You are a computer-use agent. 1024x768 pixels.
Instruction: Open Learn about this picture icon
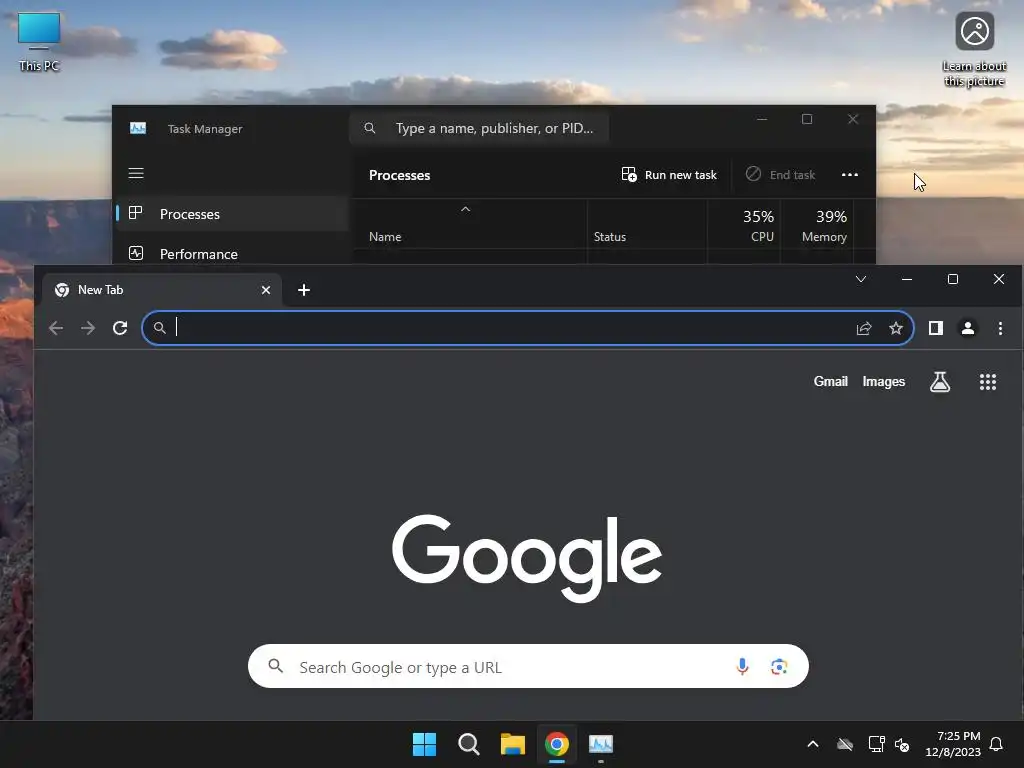pyautogui.click(x=974, y=50)
